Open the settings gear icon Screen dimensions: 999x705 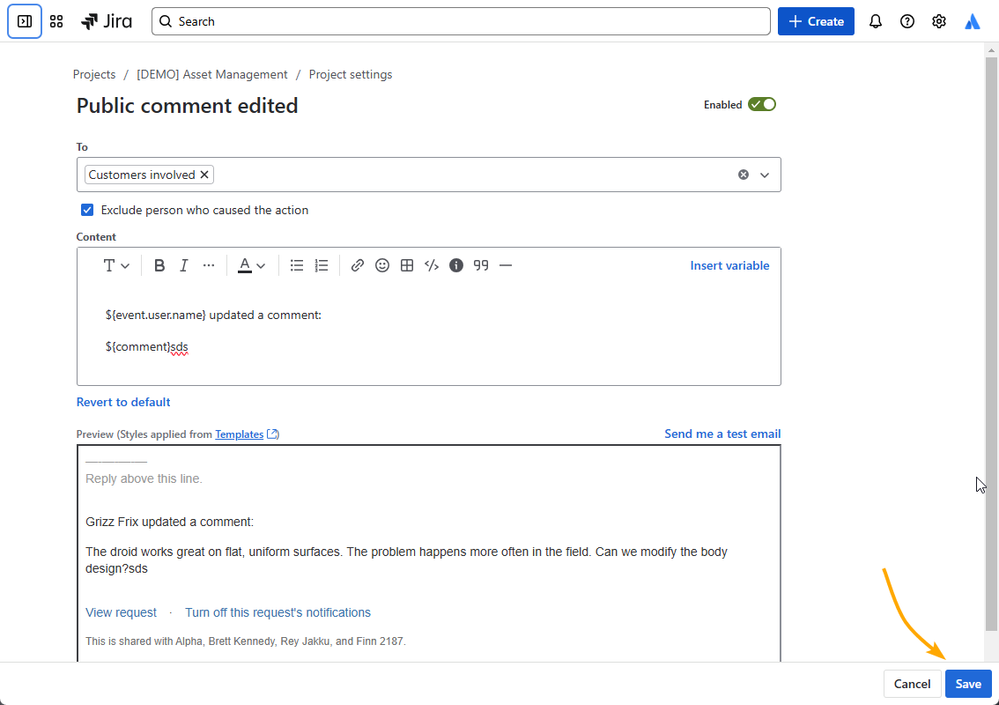click(938, 21)
